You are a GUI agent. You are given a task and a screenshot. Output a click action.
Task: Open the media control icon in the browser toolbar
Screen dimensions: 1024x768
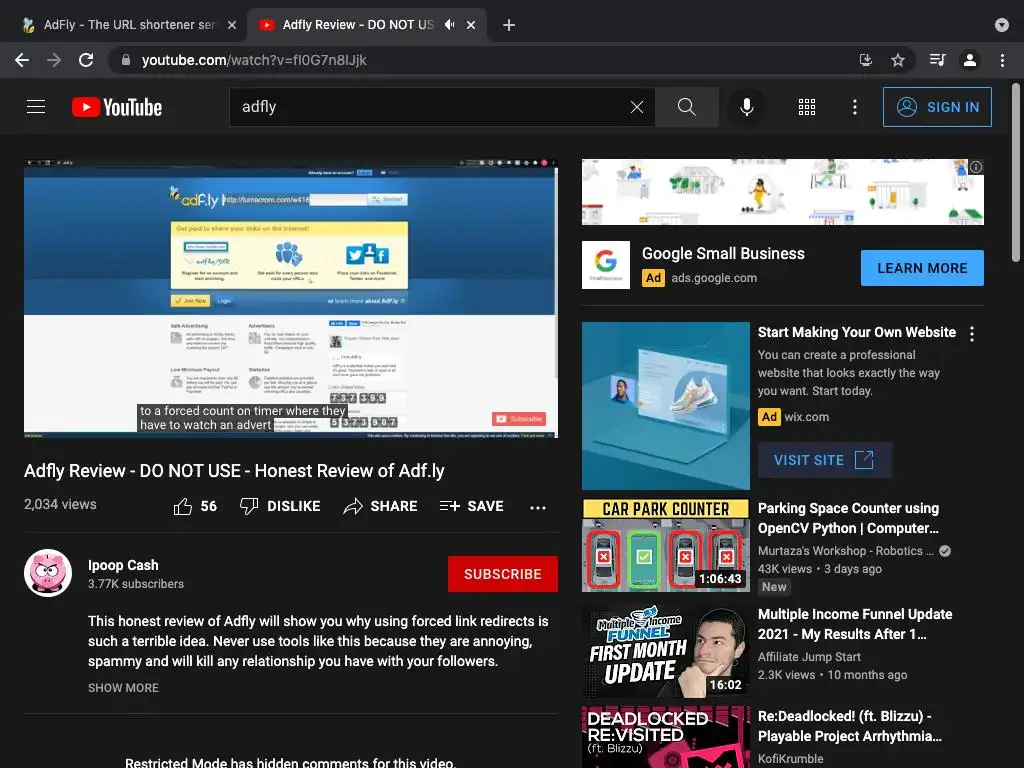click(937, 60)
